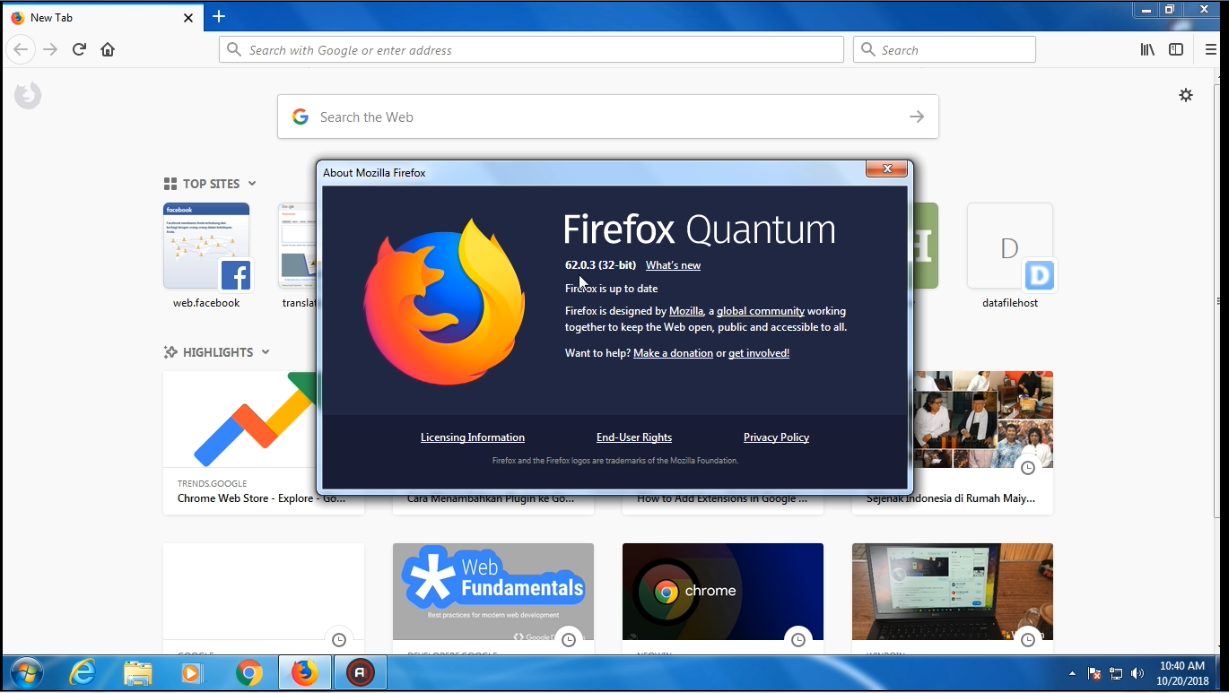Click the Firefox watermark icon at left

tap(28, 96)
